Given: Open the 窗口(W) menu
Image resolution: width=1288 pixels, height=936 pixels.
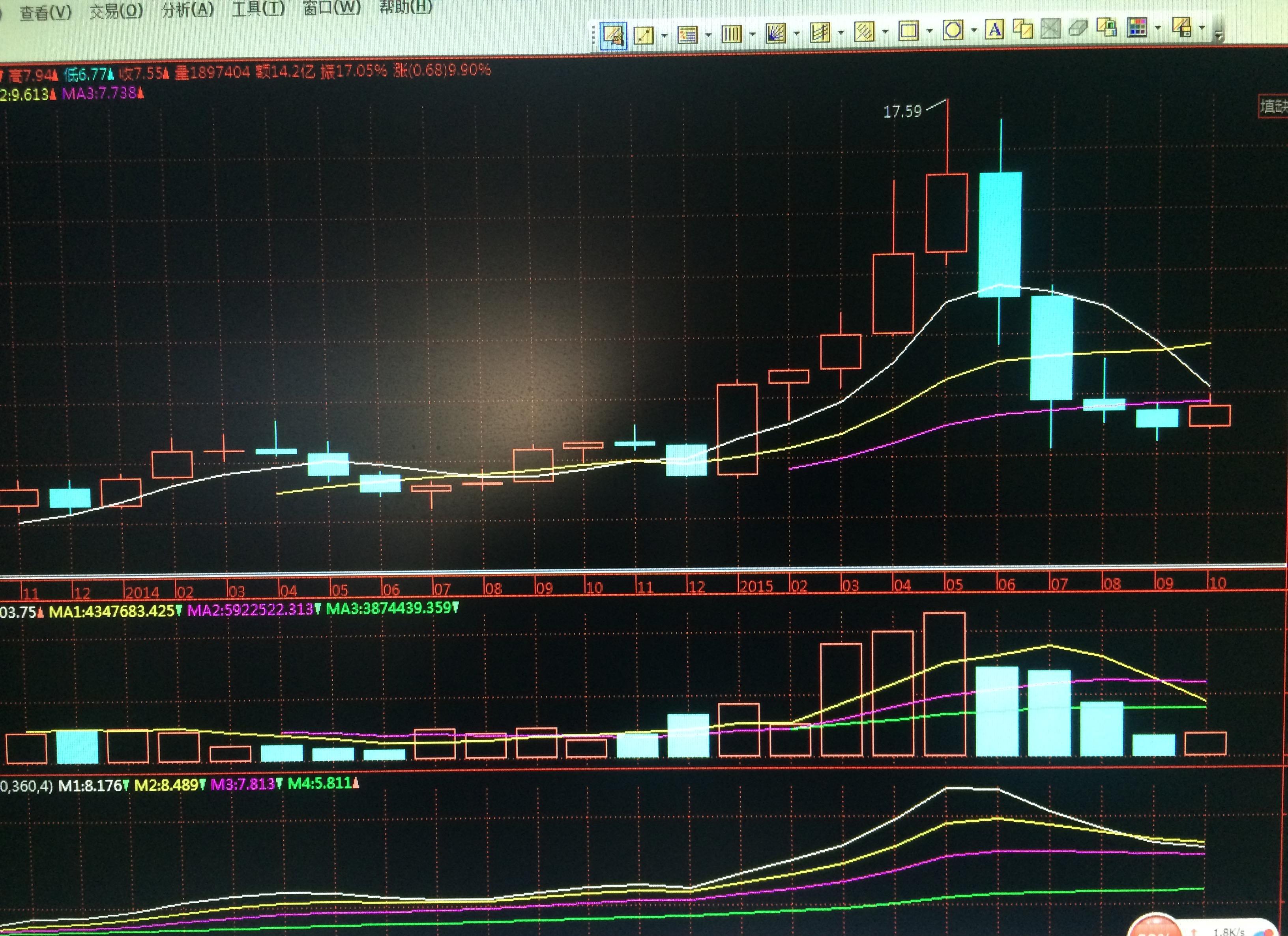Looking at the screenshot, I should point(331,7).
